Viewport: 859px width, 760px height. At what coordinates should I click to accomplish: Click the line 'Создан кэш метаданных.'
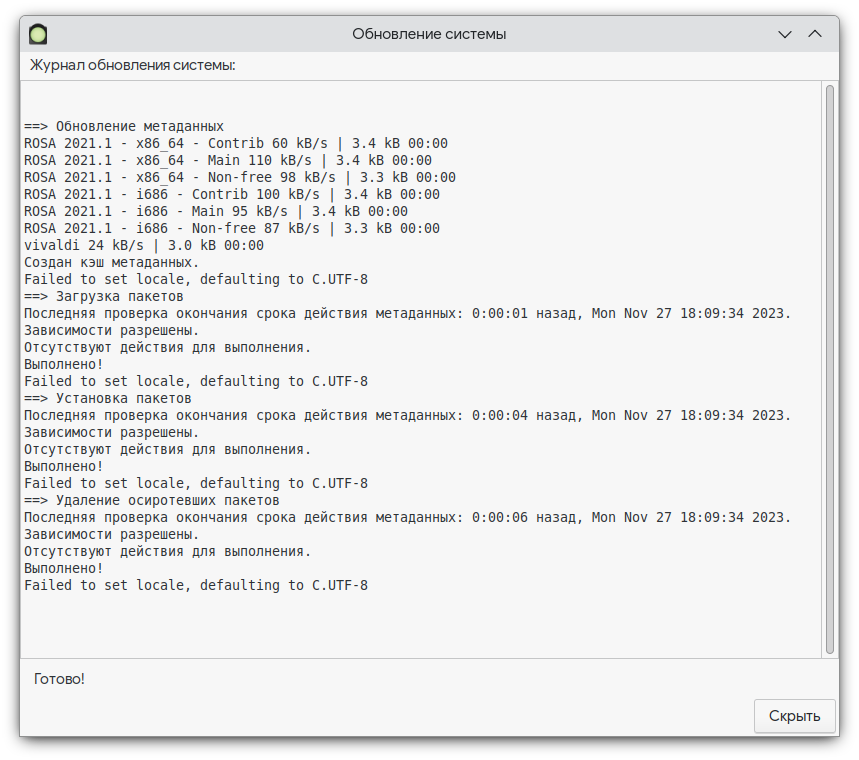coord(112,262)
